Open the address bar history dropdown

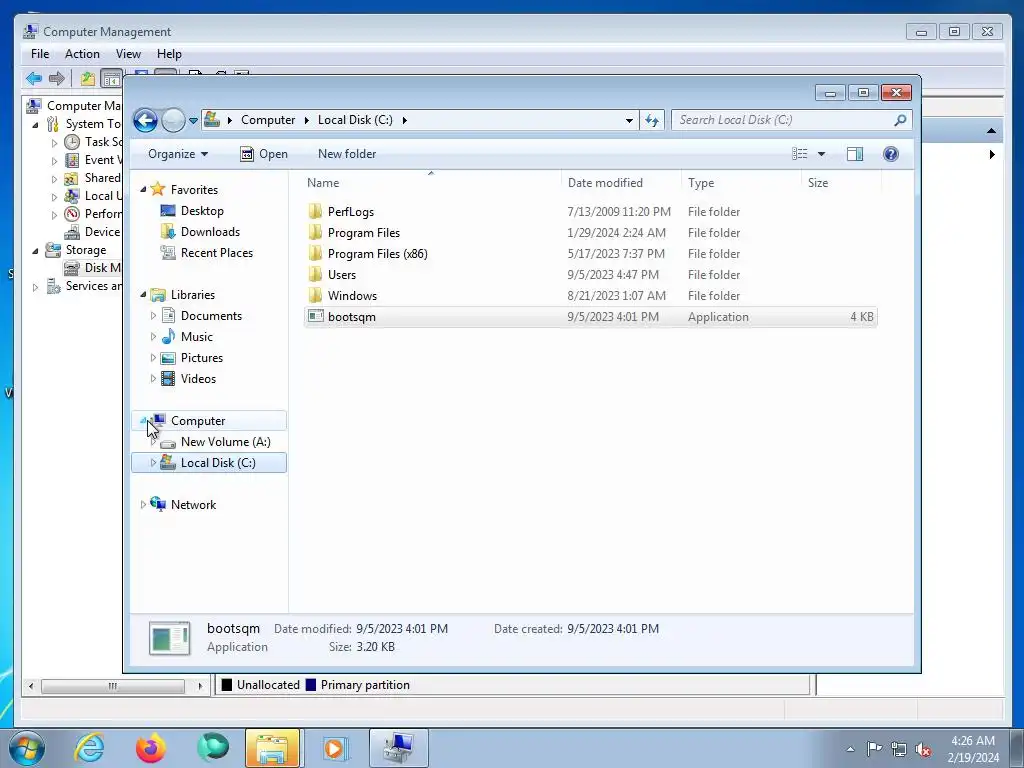(x=629, y=120)
